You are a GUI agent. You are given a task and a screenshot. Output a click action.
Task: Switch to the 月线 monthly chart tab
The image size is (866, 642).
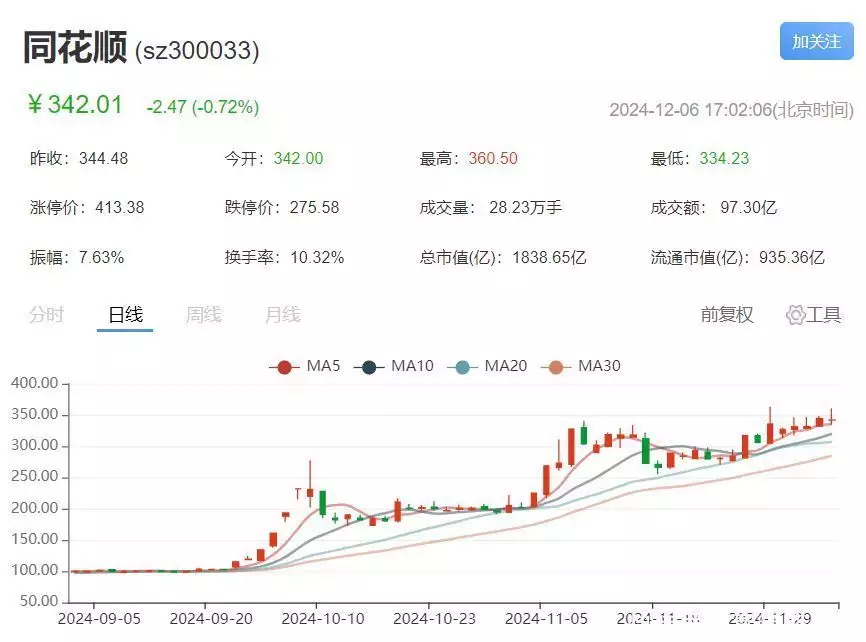pyautogui.click(x=283, y=315)
